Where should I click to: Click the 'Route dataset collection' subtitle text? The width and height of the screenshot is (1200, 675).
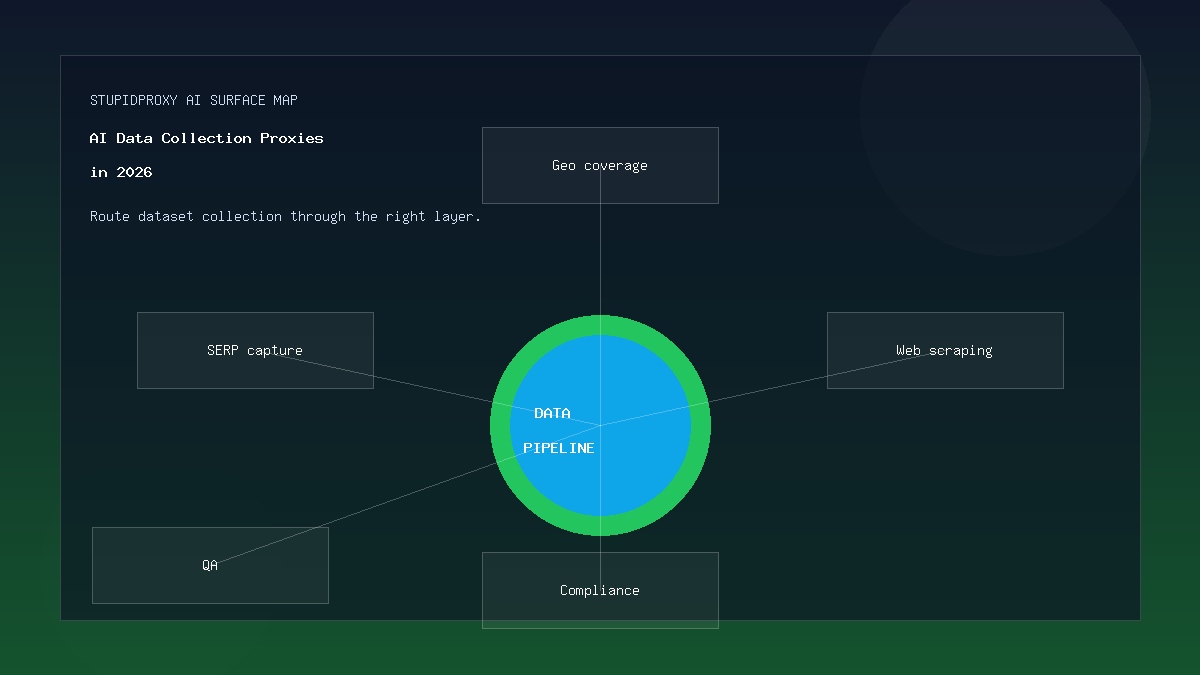click(286, 216)
